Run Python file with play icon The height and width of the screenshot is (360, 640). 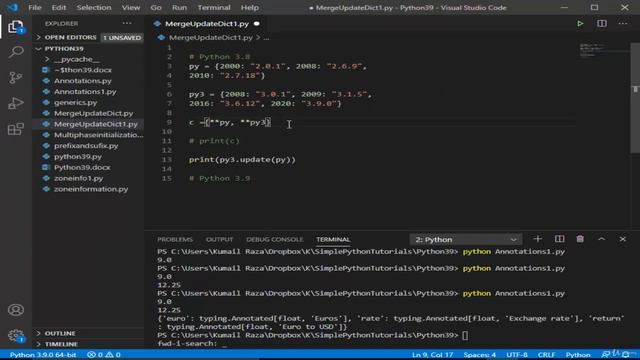580,24
